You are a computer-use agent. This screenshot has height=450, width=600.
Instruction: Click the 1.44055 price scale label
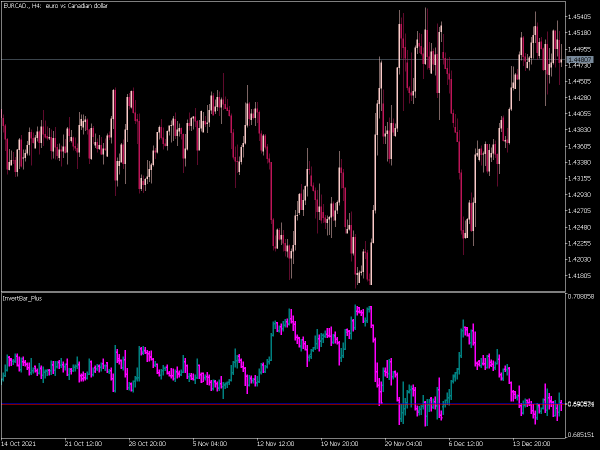click(580, 114)
